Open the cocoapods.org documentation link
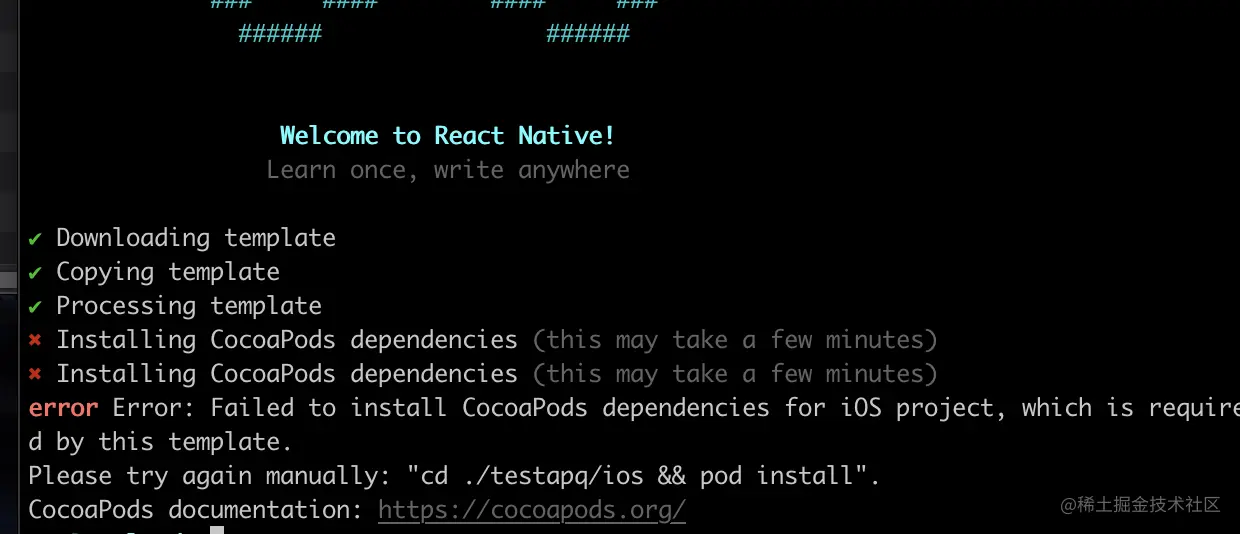The width and height of the screenshot is (1240, 534). [x=532, y=510]
